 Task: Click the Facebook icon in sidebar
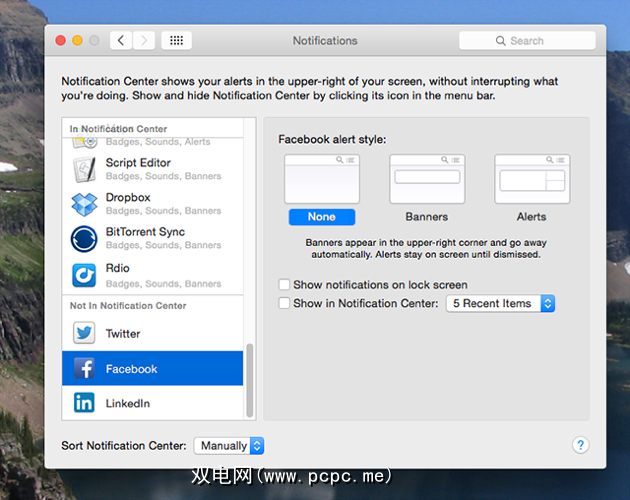(84, 369)
